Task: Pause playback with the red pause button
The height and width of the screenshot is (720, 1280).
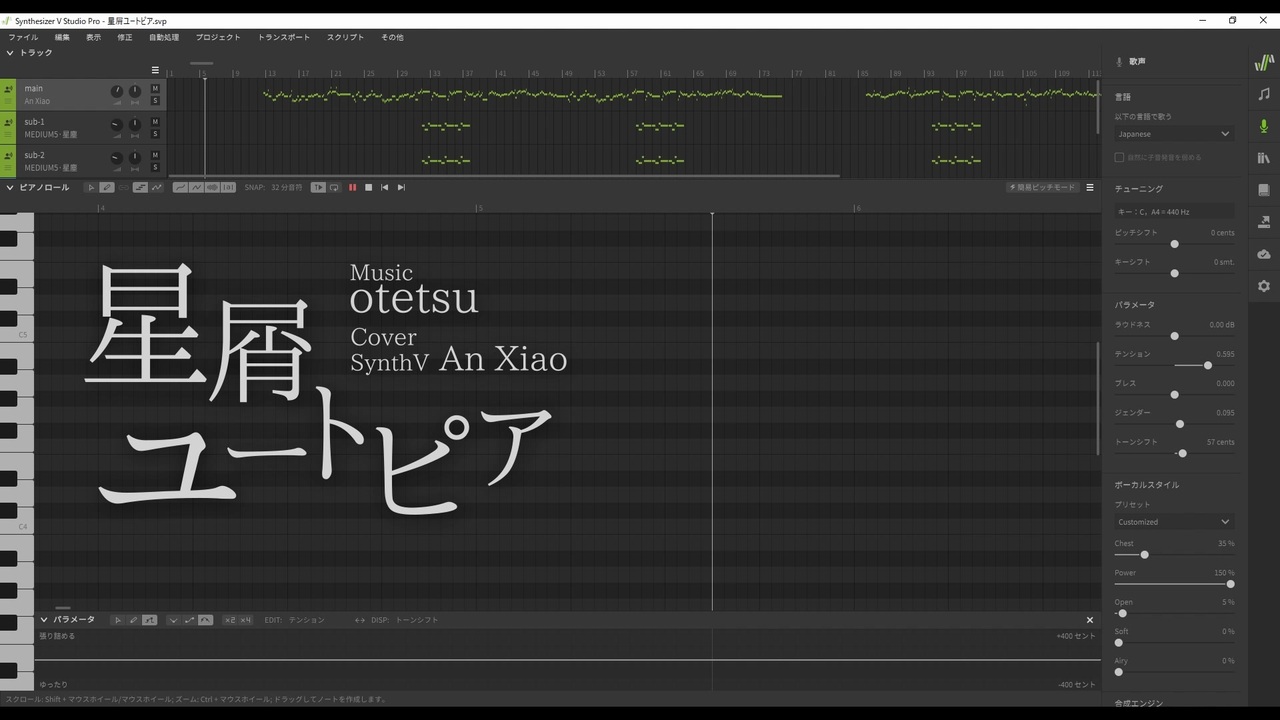Action: [x=352, y=187]
